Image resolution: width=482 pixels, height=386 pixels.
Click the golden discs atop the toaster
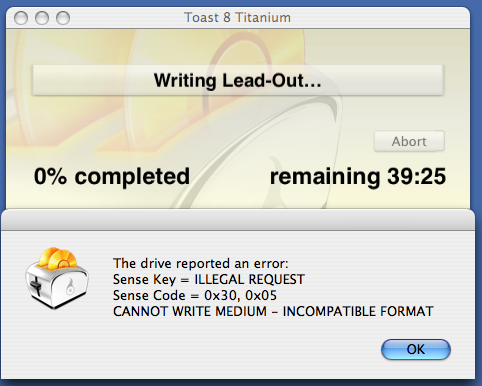57,258
